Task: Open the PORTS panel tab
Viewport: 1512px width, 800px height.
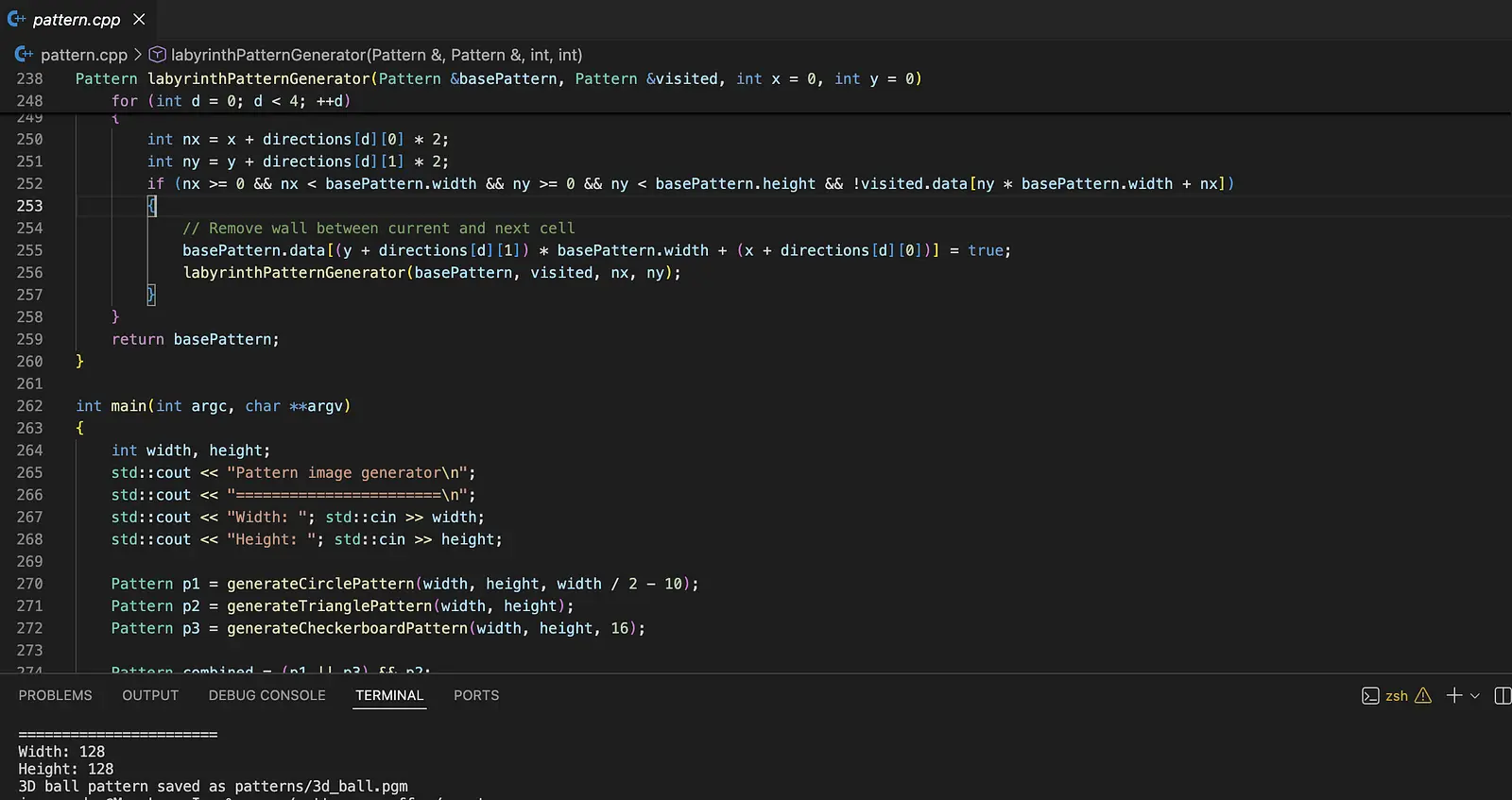Action: [476, 695]
